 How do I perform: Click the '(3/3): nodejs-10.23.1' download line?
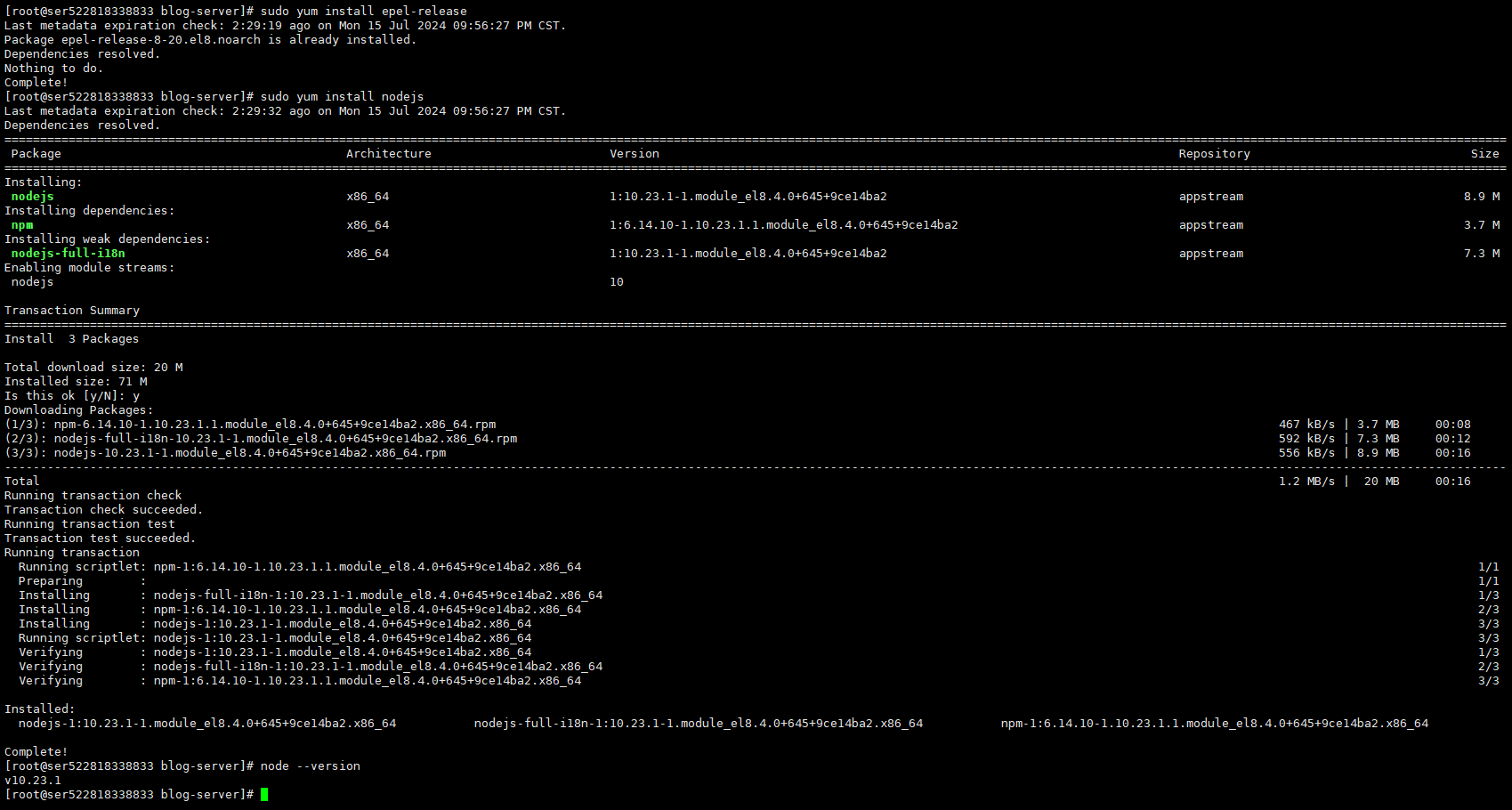pos(225,453)
